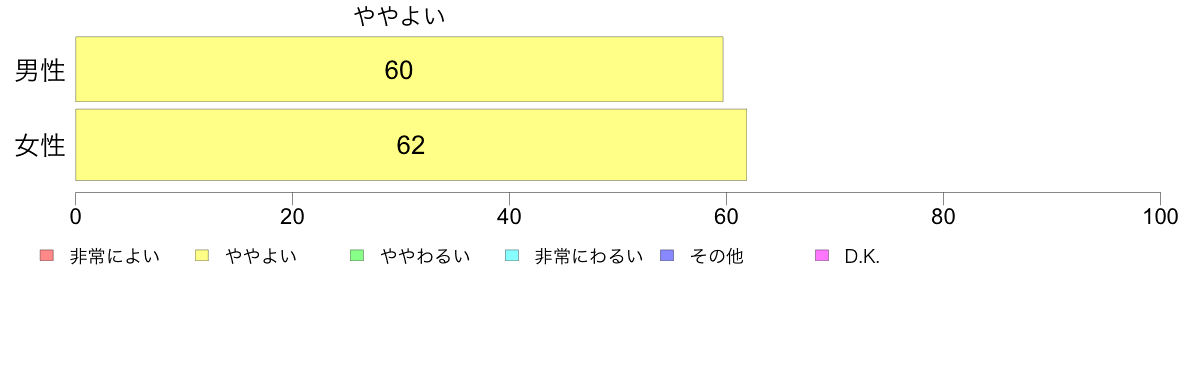This screenshot has width=1188, height=368.
Task: Click the magenta D.K. legend swatch
Action: click(x=822, y=256)
